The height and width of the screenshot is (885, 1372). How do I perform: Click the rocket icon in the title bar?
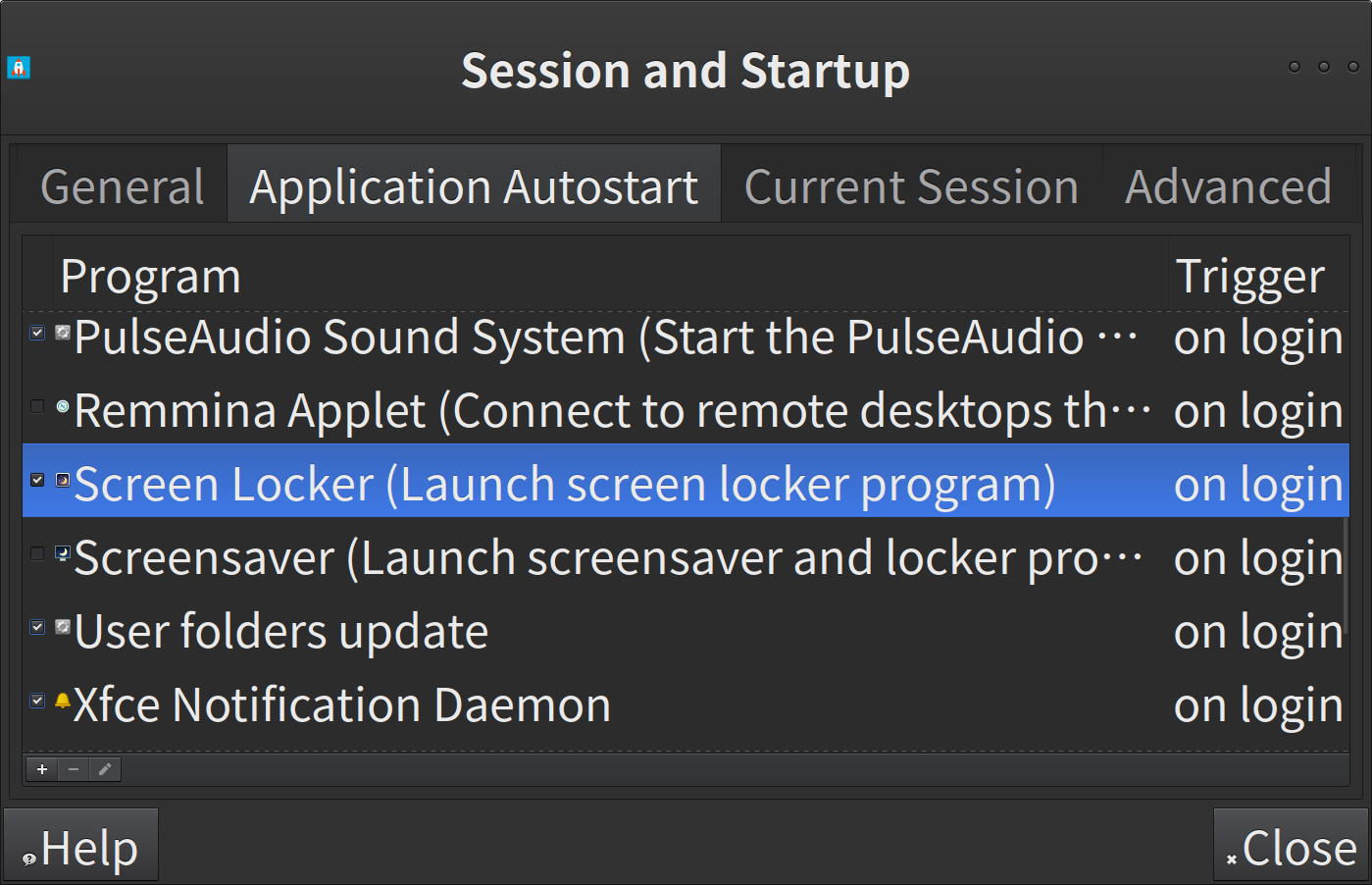19,68
